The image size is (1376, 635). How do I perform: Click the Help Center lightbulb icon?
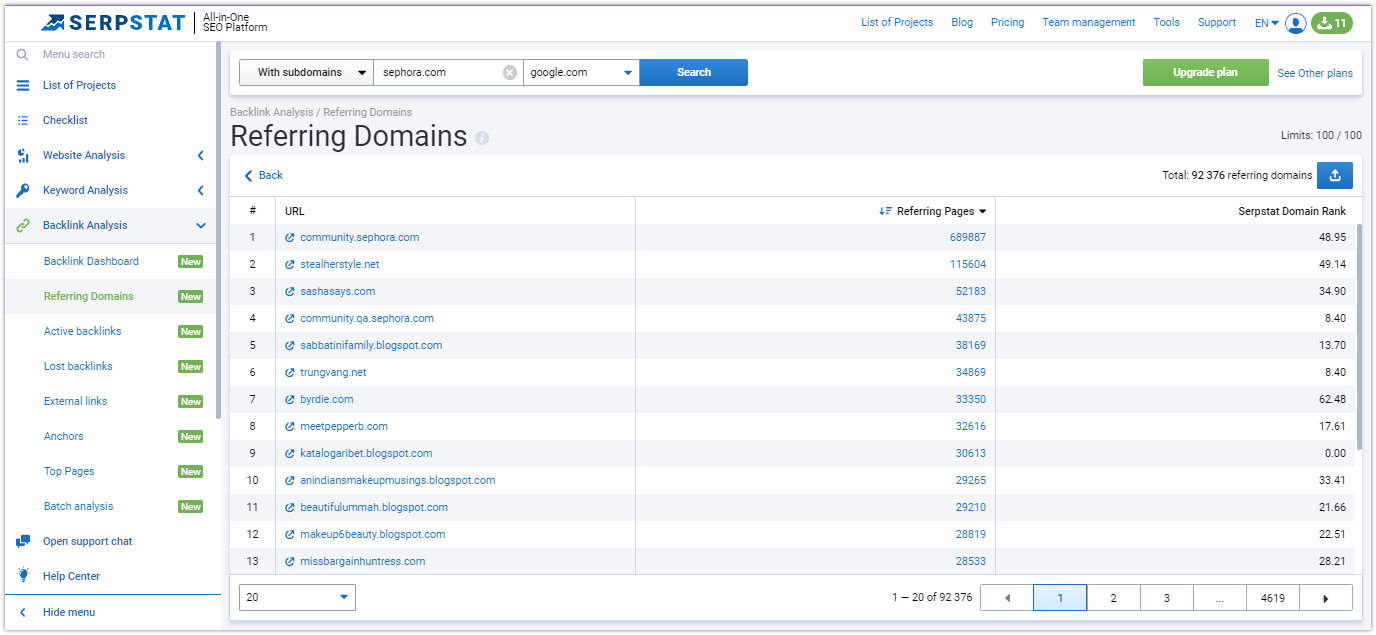click(x=23, y=576)
